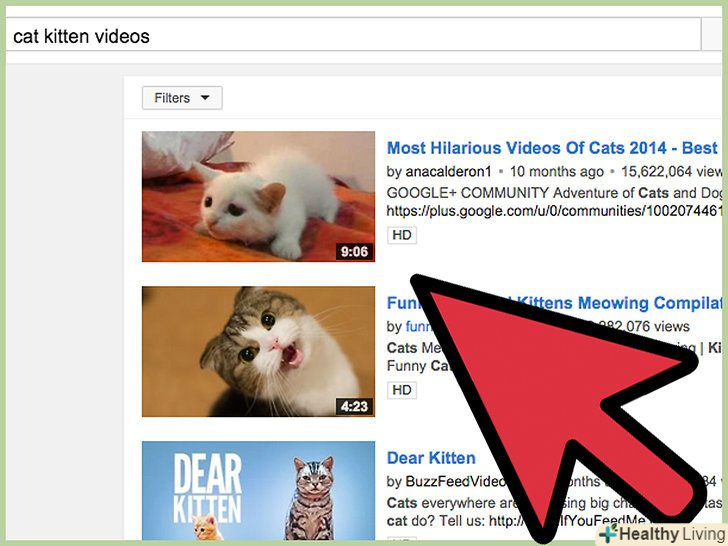Click 'GOOGLE+ COMMUNITY Adventure of Cats' description
The image size is (728, 546).
(555, 193)
